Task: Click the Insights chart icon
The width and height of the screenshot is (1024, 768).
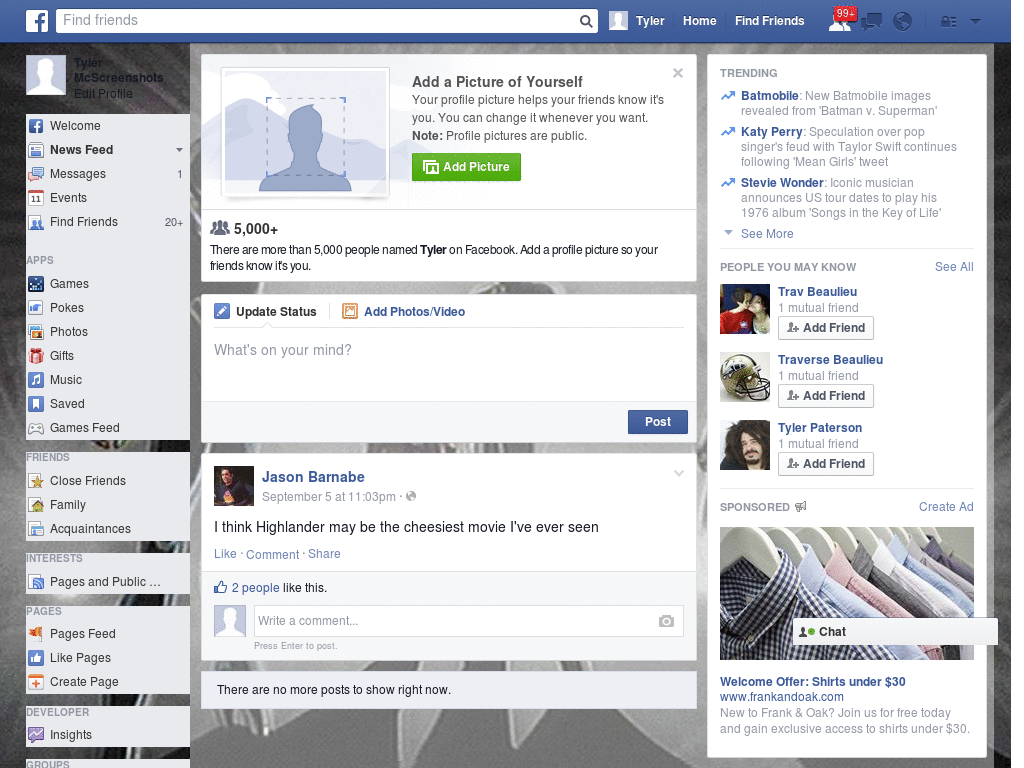Action: pyautogui.click(x=36, y=735)
